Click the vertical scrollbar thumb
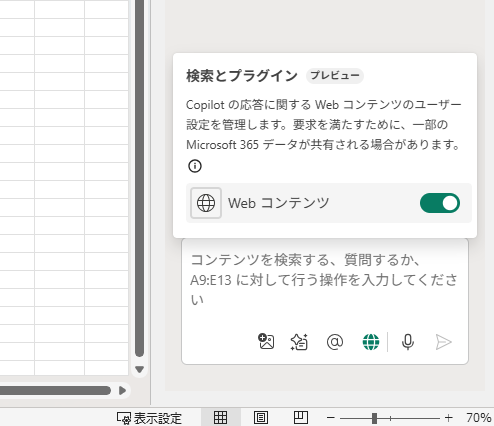The width and height of the screenshot is (494, 426). (140, 178)
